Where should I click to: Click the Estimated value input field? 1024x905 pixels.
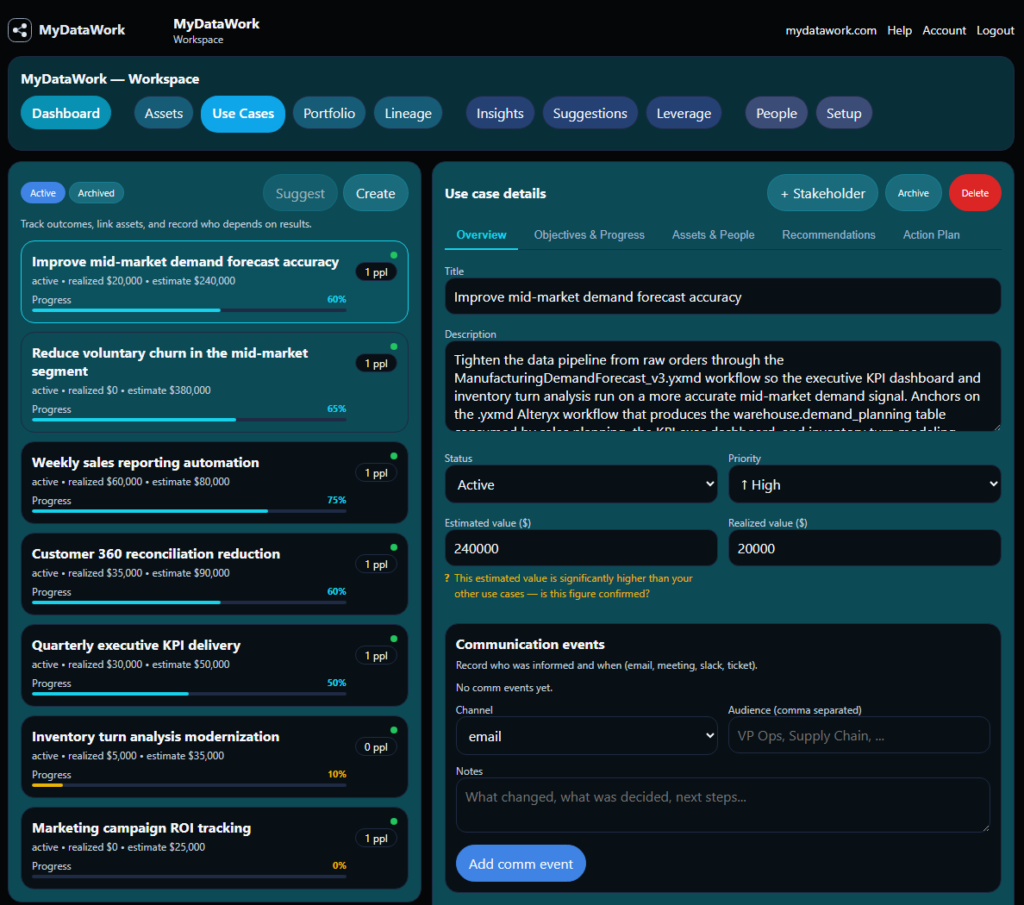tap(581, 548)
